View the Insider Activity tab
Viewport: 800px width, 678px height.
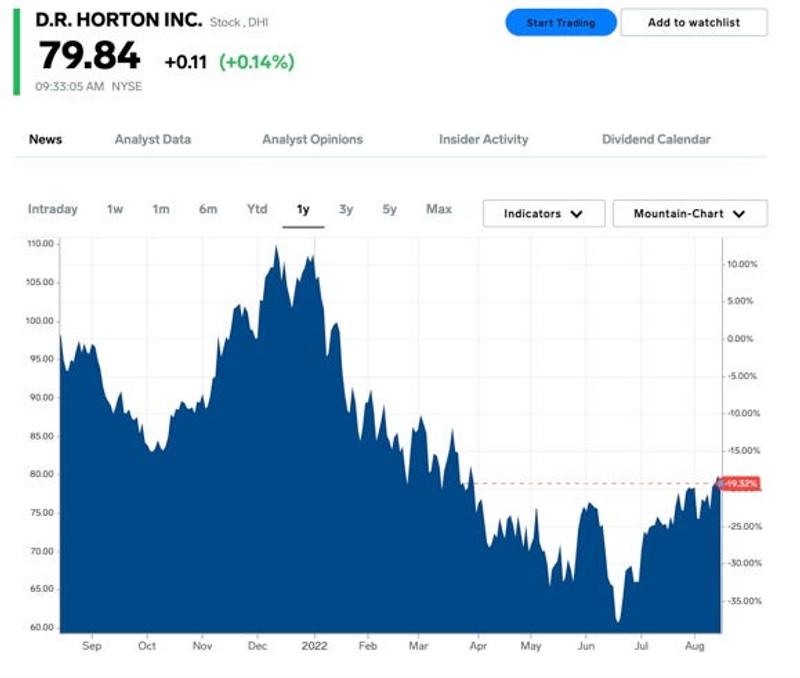coord(483,139)
